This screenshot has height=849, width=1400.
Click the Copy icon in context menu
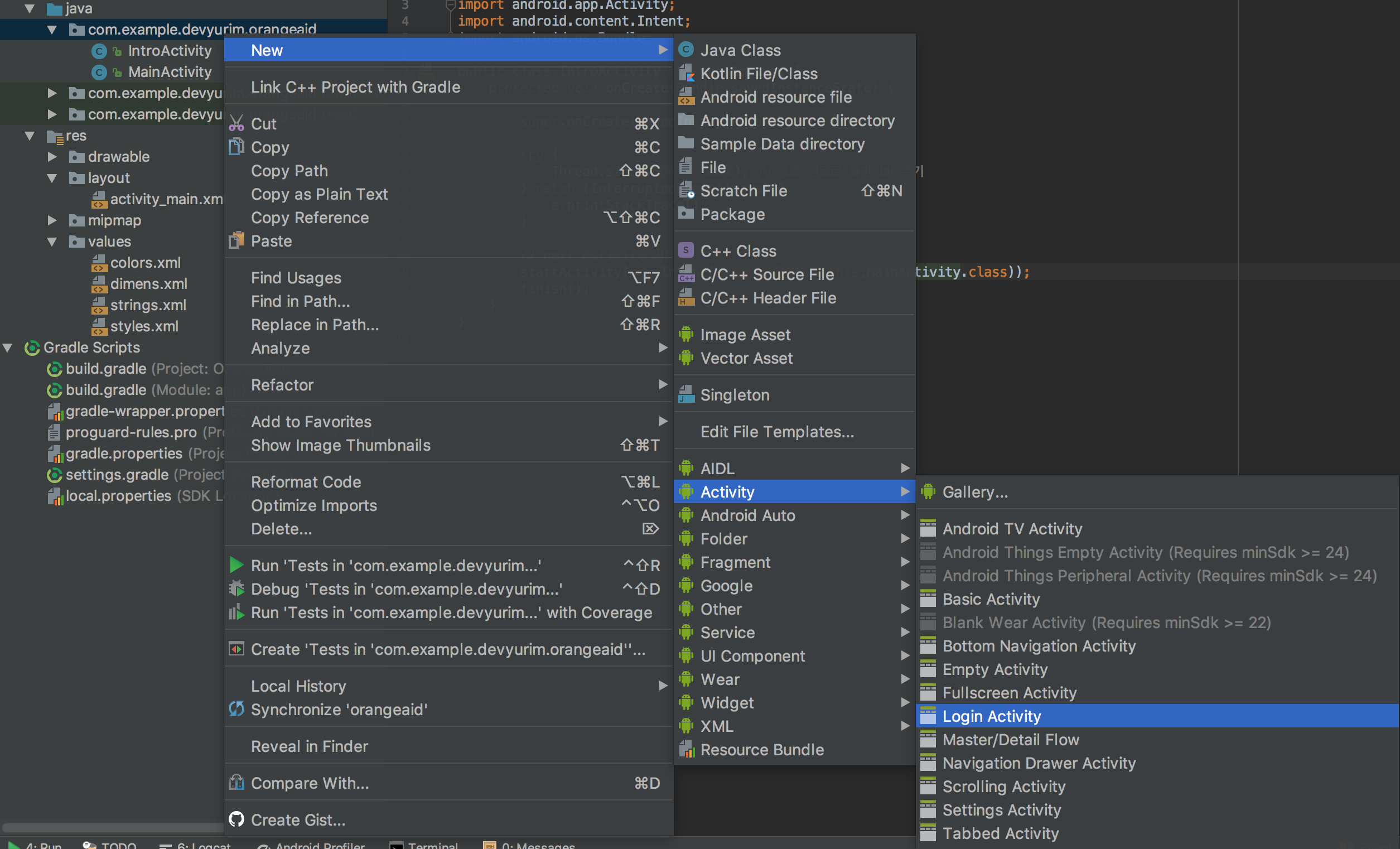236,147
